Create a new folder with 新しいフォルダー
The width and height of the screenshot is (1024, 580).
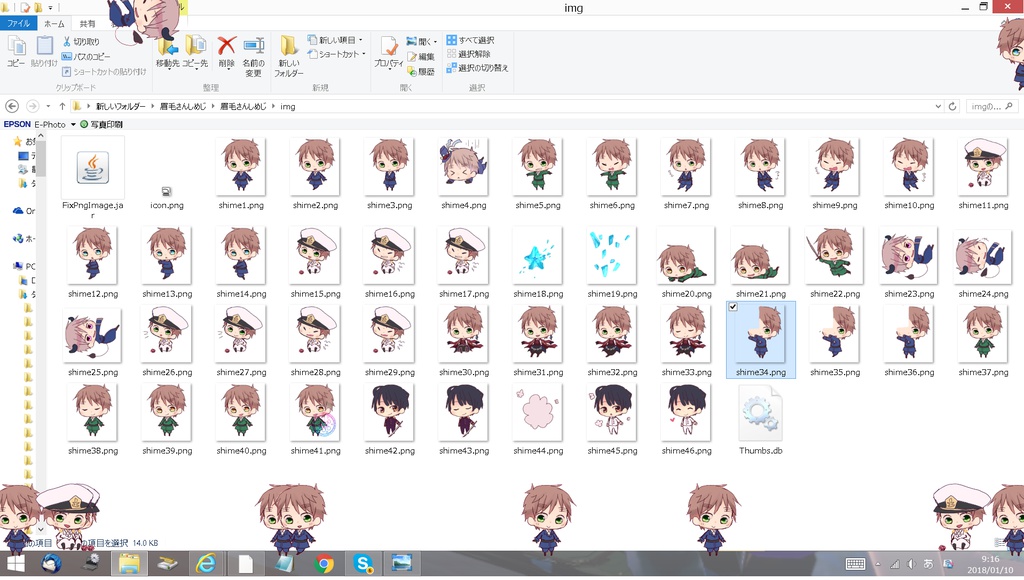[289, 56]
